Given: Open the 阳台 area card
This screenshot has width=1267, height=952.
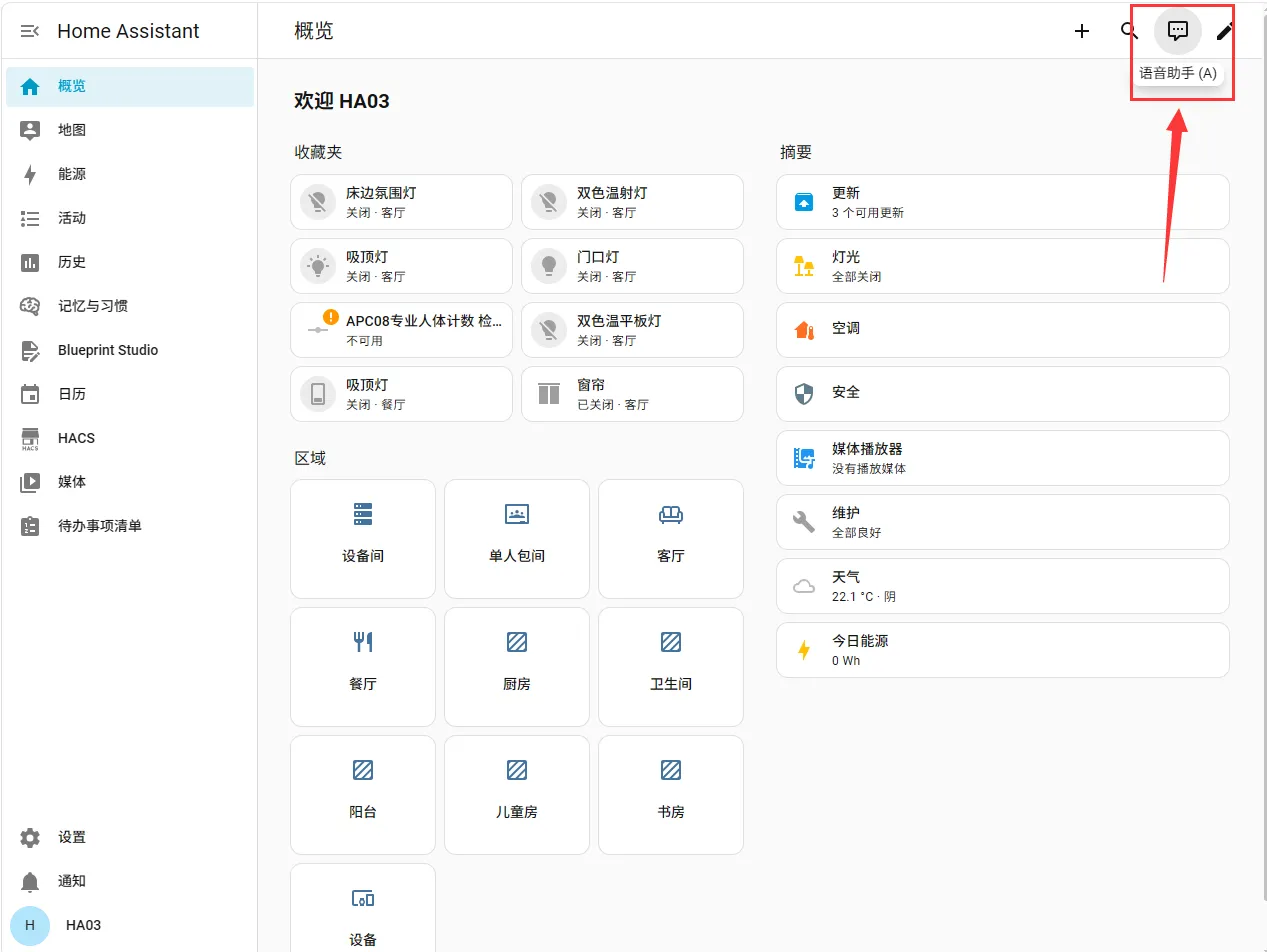Looking at the screenshot, I should coord(363,795).
